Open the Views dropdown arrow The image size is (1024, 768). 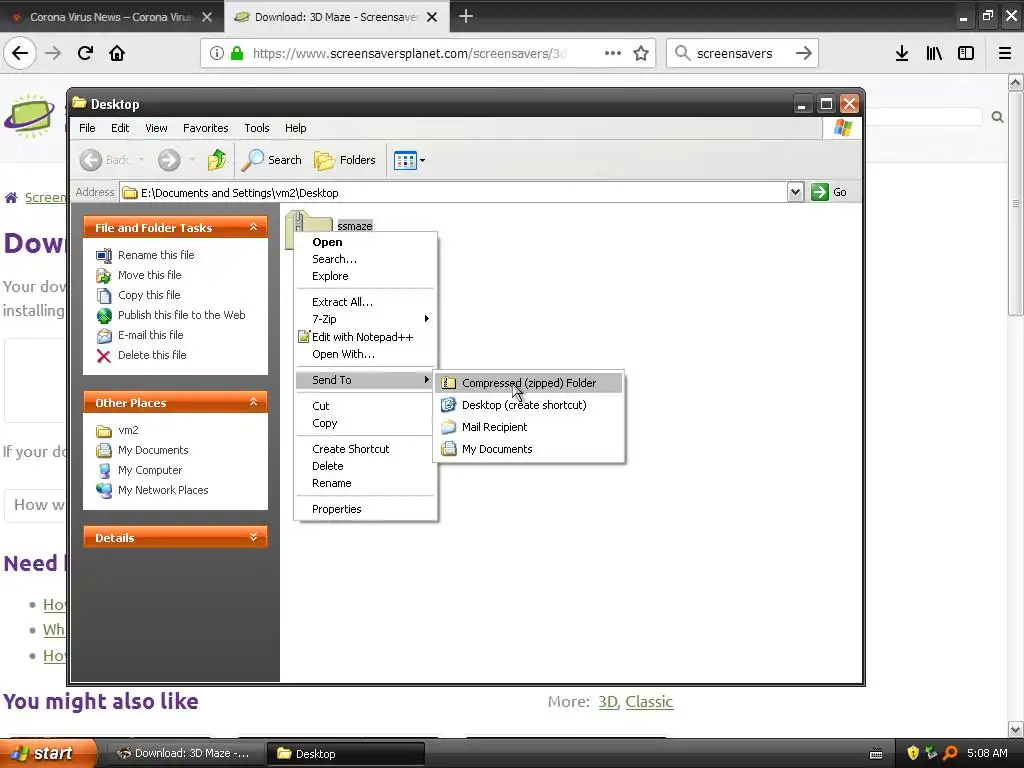click(x=423, y=160)
